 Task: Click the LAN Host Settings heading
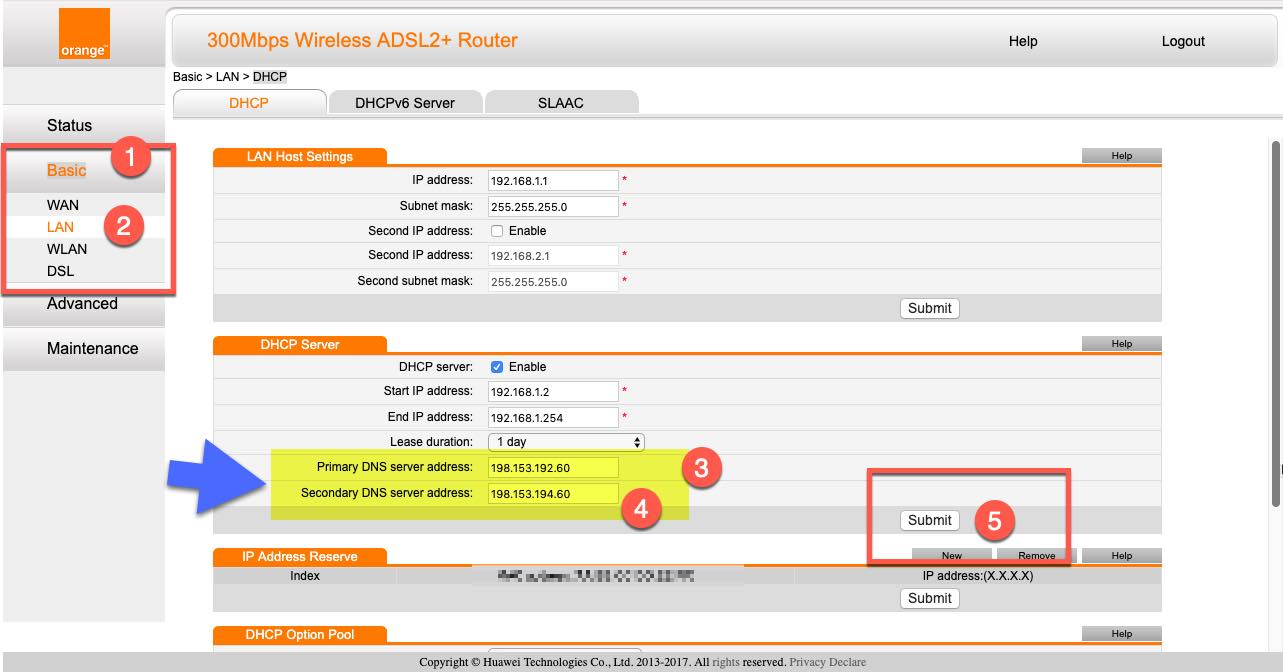[x=300, y=156]
